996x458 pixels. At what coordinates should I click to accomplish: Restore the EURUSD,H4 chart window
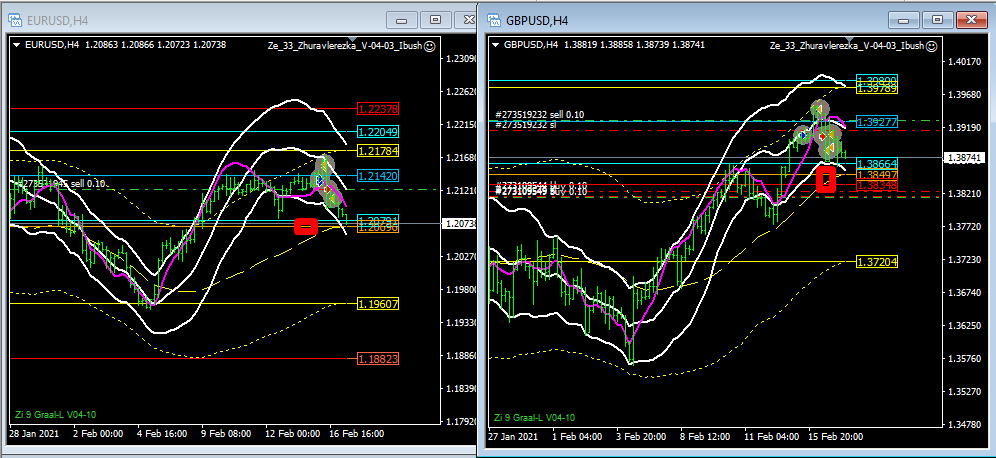(436, 20)
